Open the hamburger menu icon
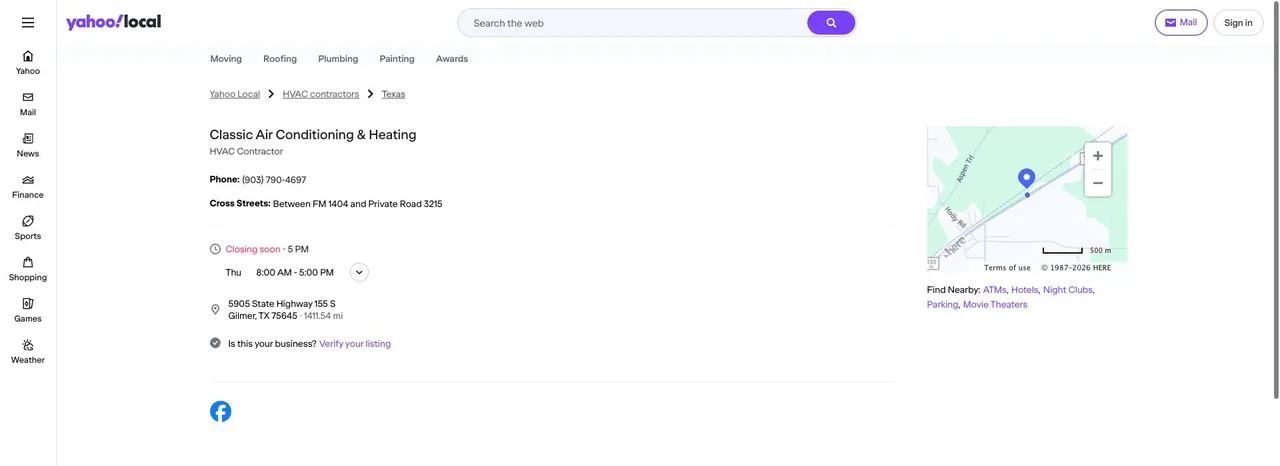This screenshot has width=1280, height=466. 28,22
